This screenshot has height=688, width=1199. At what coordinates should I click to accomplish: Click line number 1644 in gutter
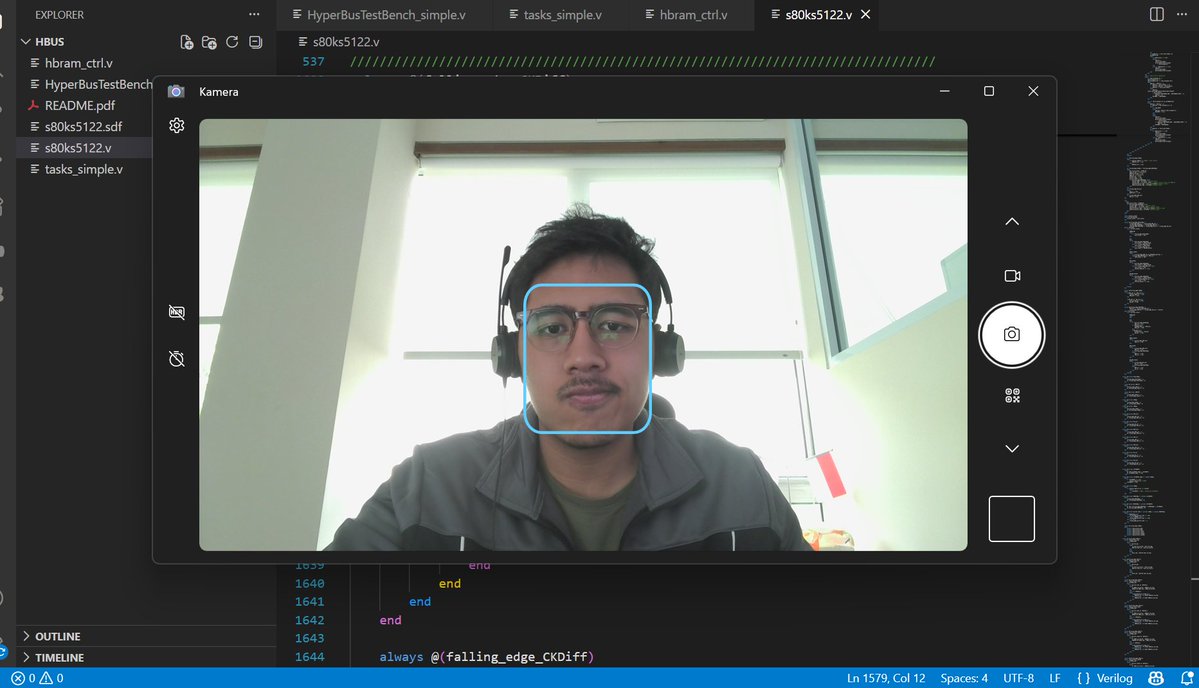[310, 657]
